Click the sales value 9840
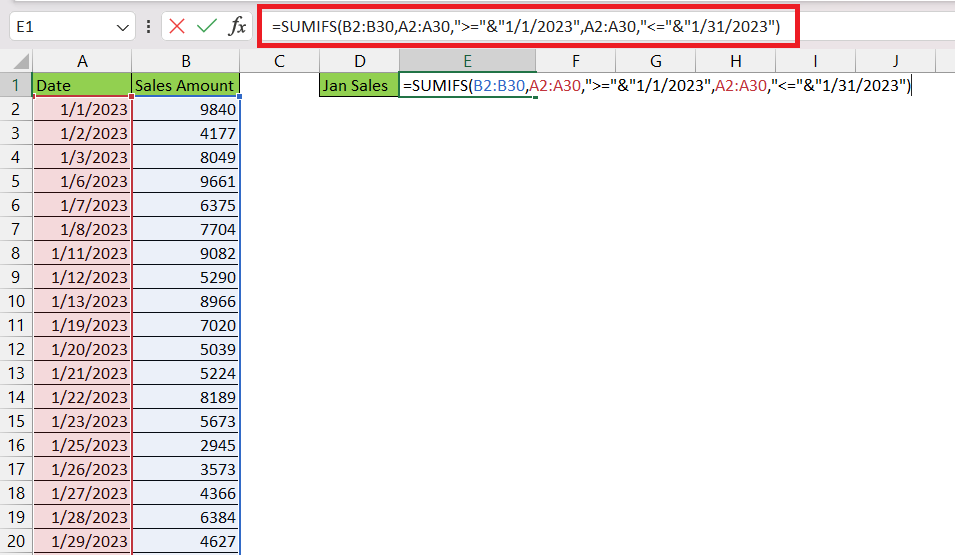Viewport: 955px width, 555px height. 186,109
